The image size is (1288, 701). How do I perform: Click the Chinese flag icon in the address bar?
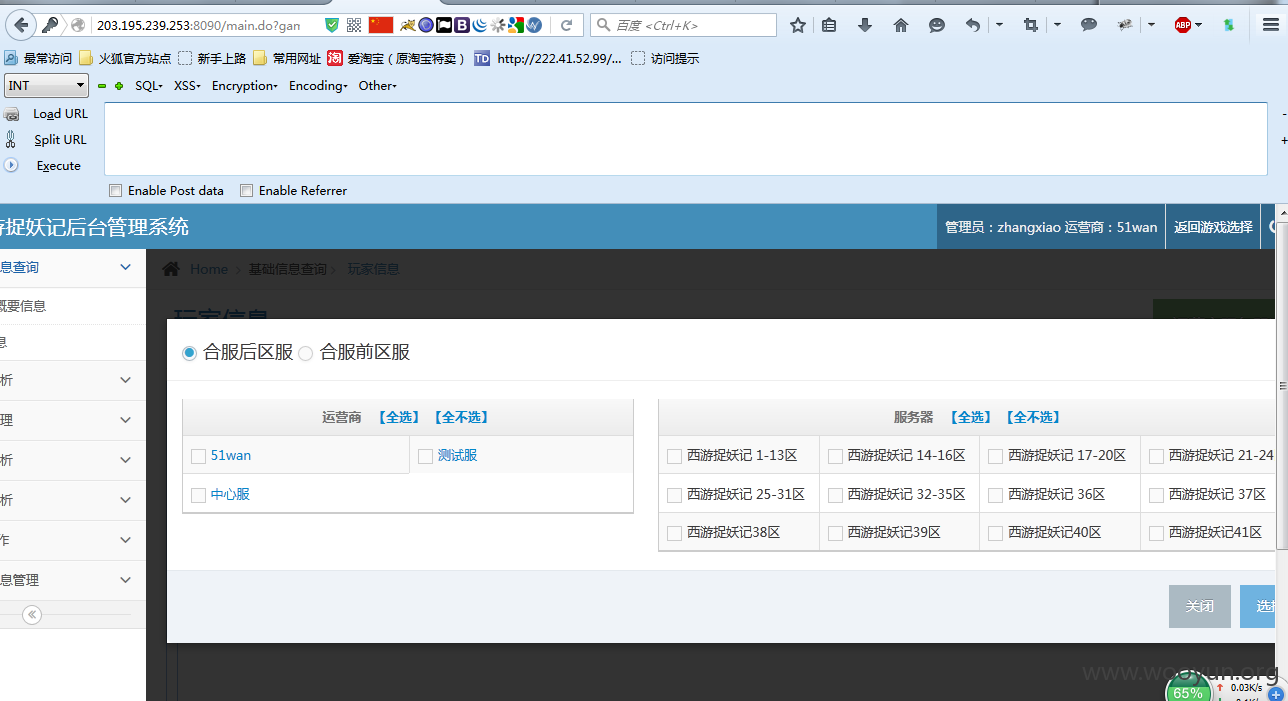pos(381,25)
